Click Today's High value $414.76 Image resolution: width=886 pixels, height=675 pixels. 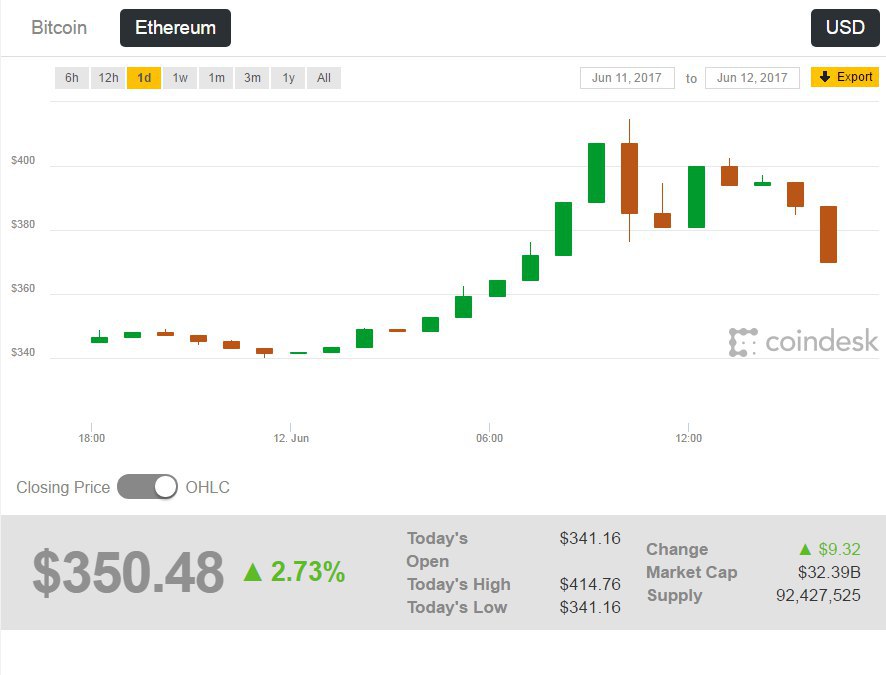(x=590, y=584)
